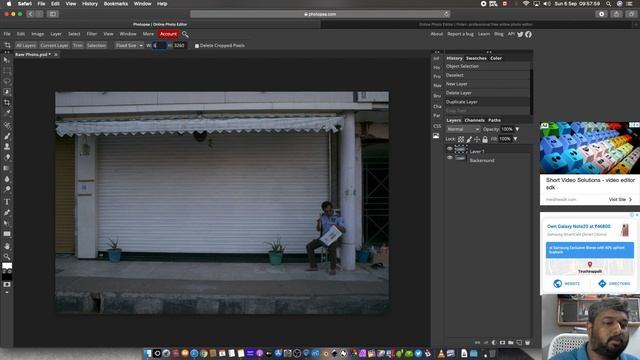Open the Image menu
Screen dimensions: 640x360
(x=38, y=34)
